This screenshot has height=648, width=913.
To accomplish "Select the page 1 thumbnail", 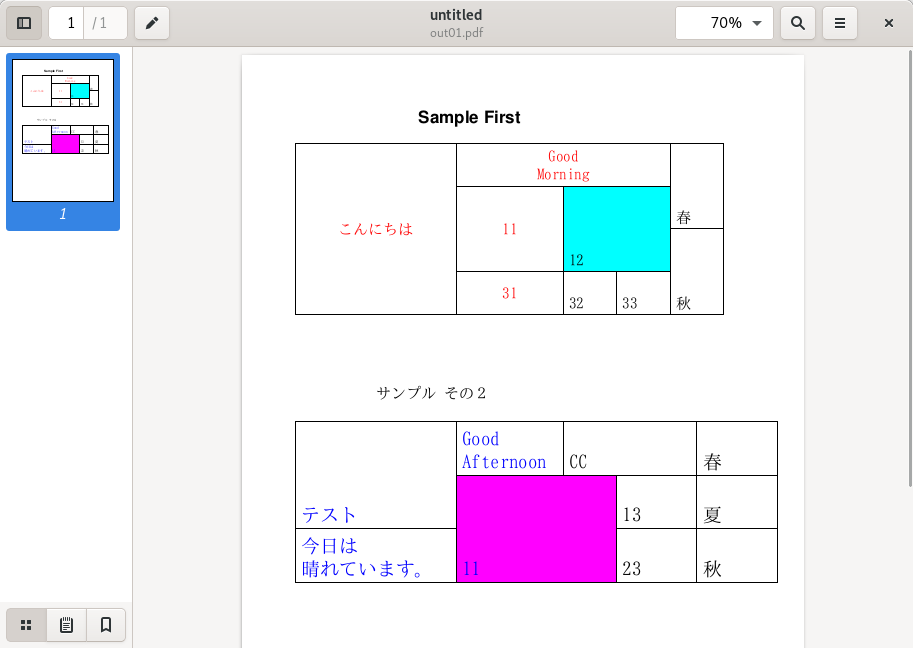I will point(63,129).
